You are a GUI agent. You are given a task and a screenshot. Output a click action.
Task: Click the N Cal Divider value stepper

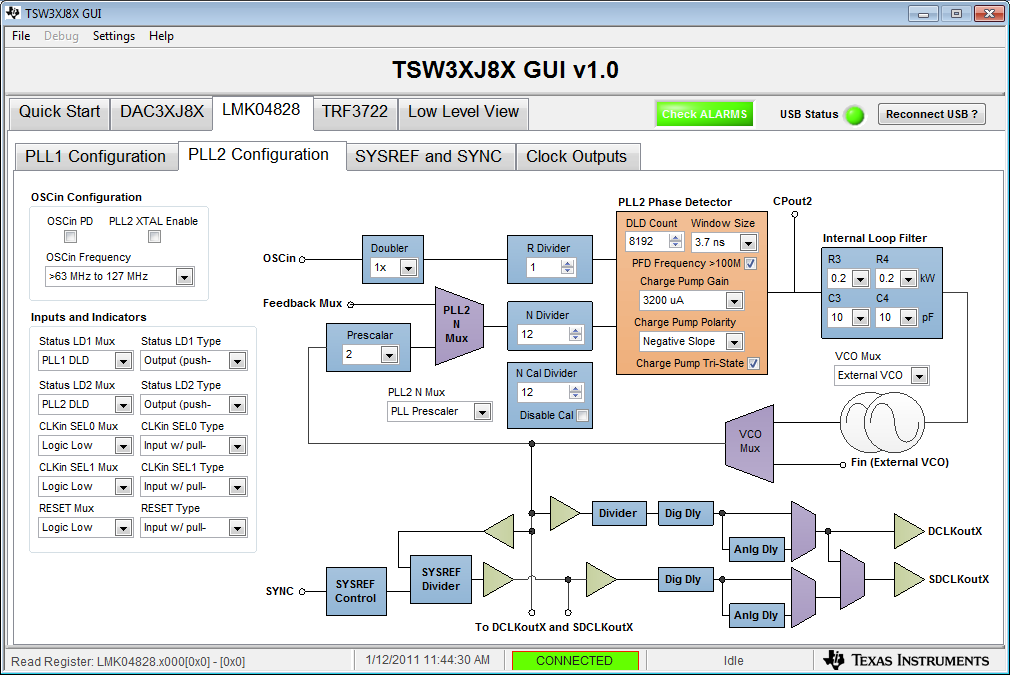[x=575, y=392]
